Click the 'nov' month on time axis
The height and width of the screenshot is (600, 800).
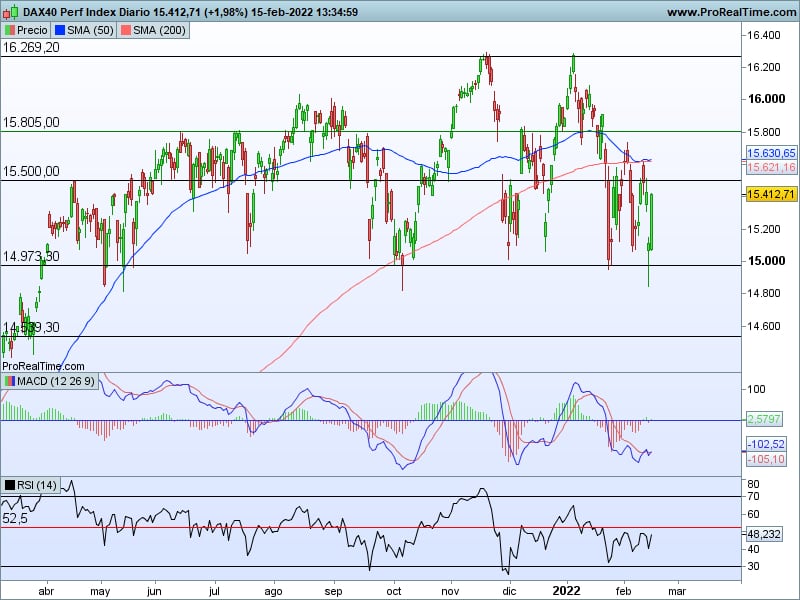[x=451, y=591]
